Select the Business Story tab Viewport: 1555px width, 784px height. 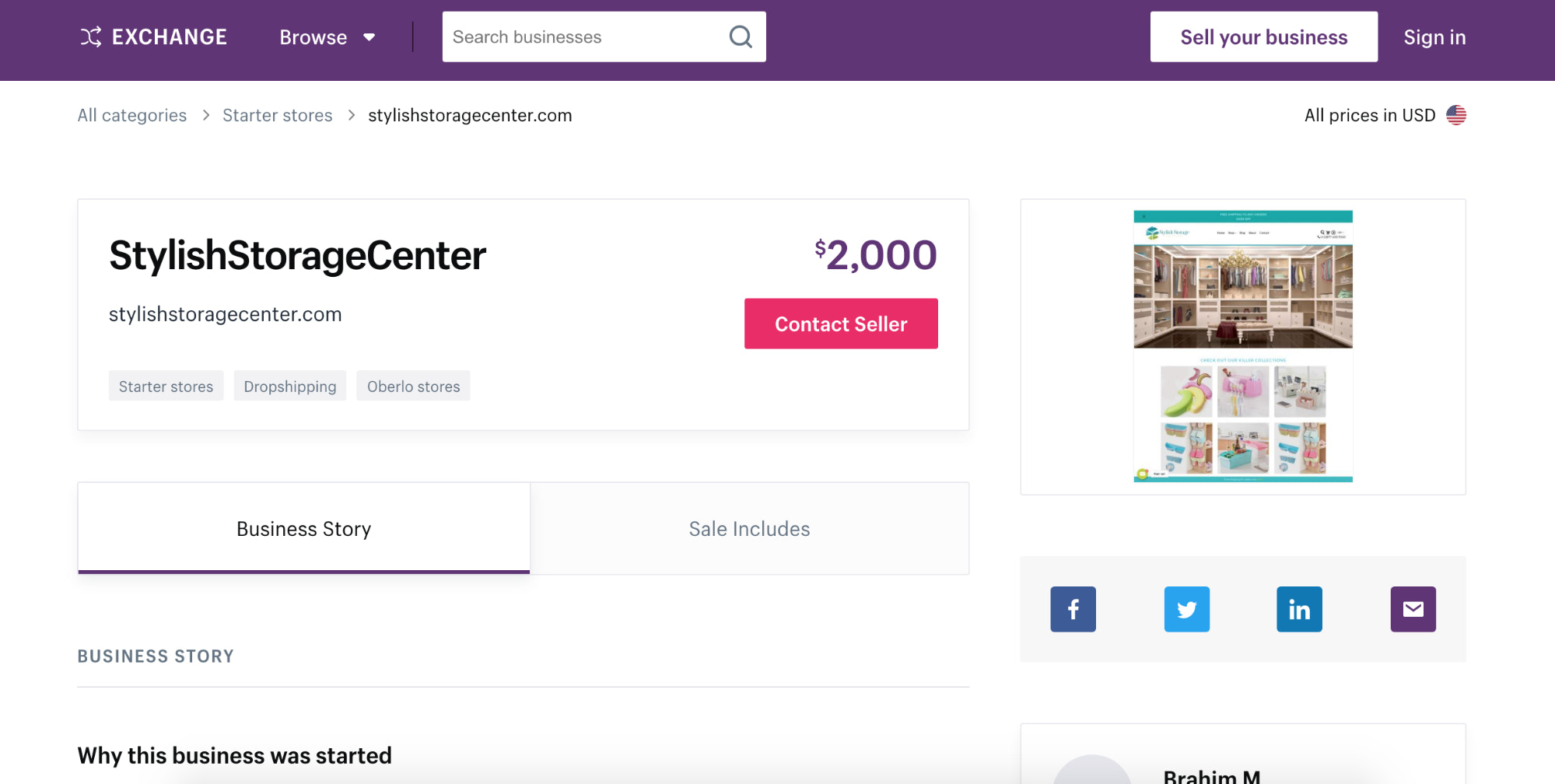pos(303,529)
